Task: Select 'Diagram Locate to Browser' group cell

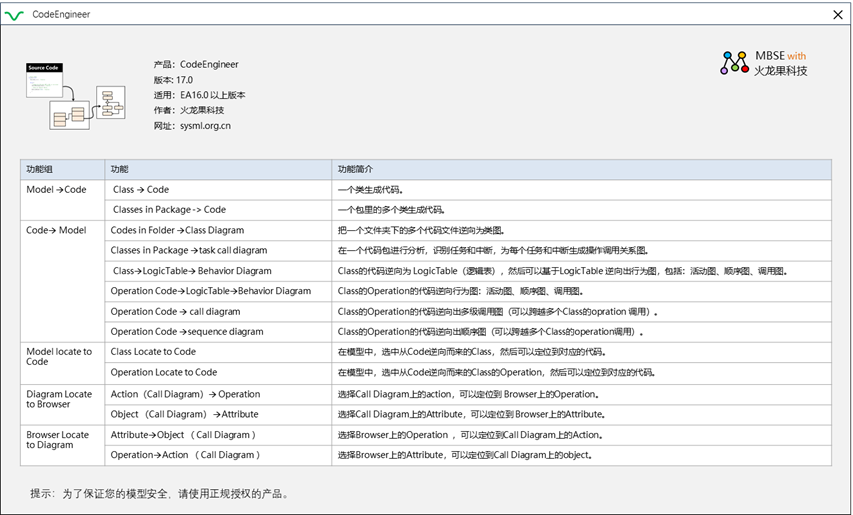Action: tap(63, 405)
